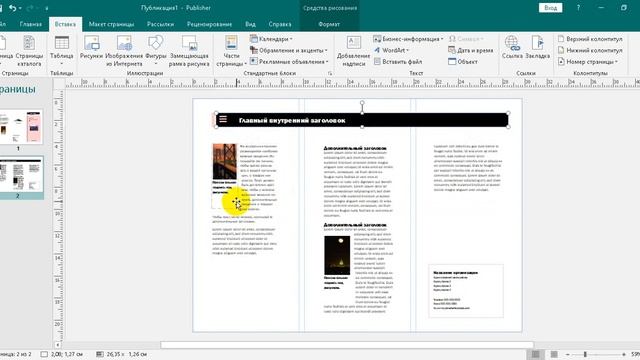Click the Название организации text block
Viewport: 640px width, 360px height.
[x=466, y=291]
